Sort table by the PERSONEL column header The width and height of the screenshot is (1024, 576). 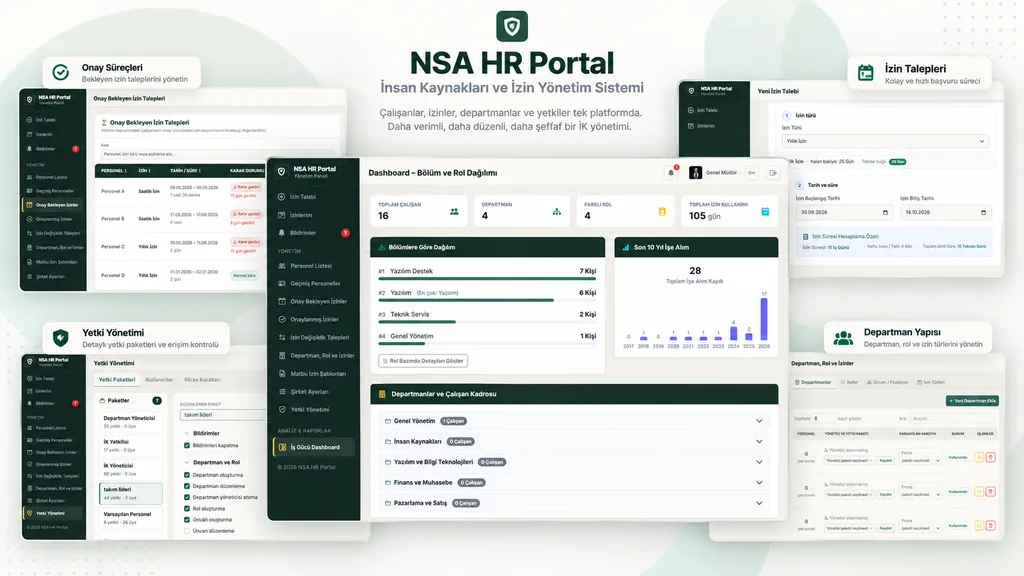coord(114,171)
